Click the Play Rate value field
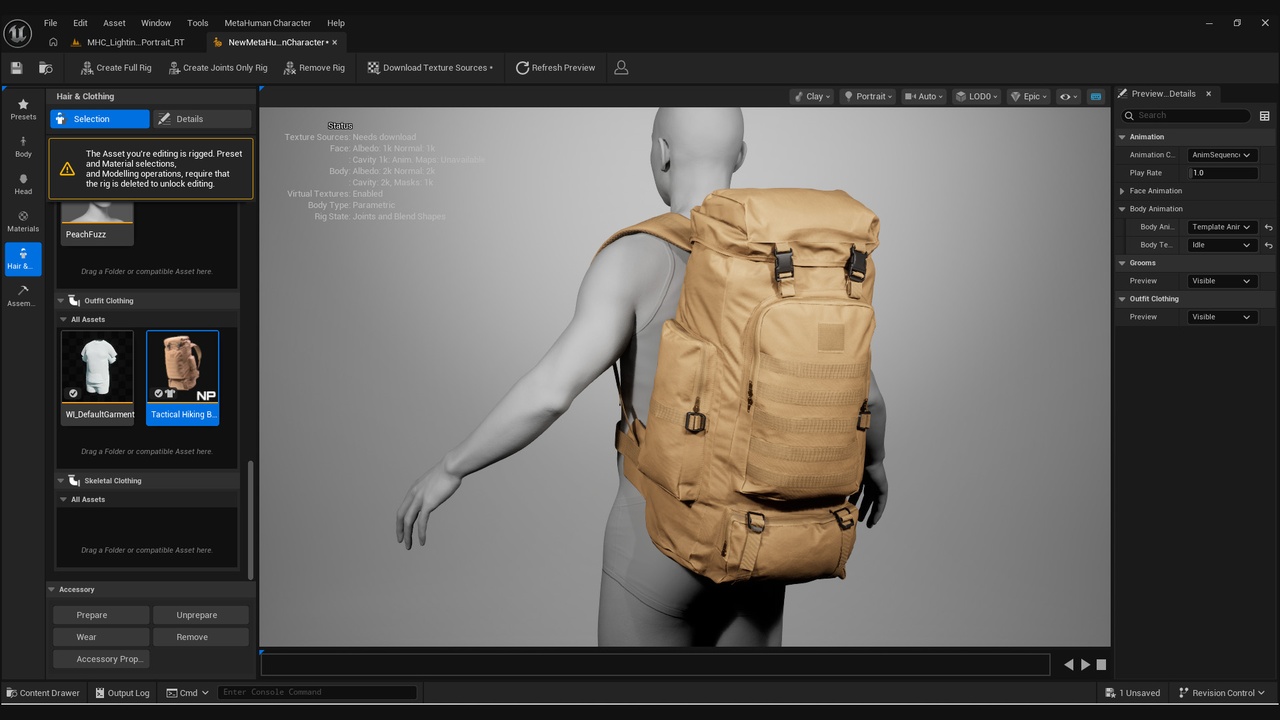Screen dimensions: 1280x720 coord(1222,173)
